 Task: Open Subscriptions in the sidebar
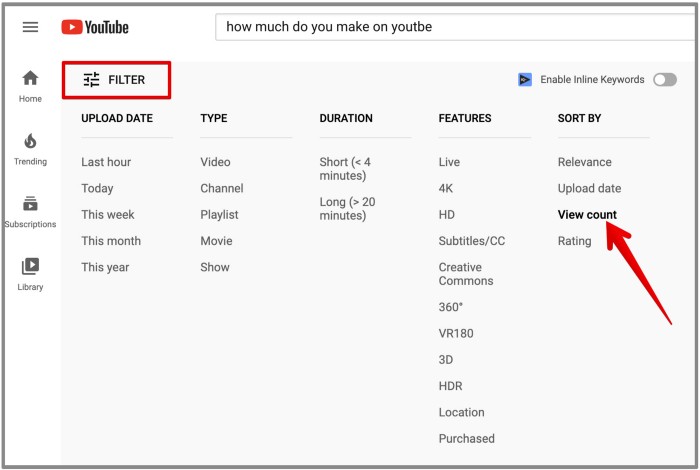pyautogui.click(x=30, y=212)
